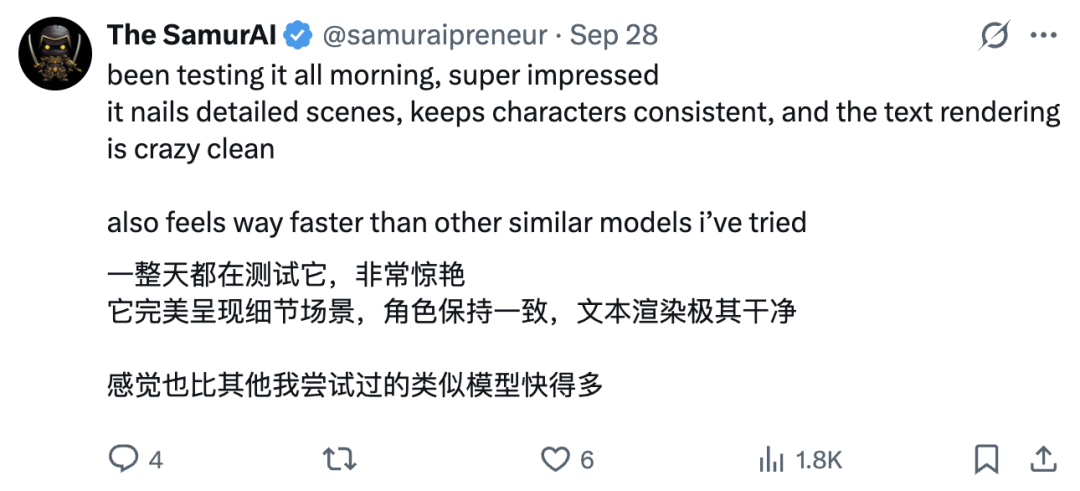Click the "also feels way faster" sentence
This screenshot has height=491, width=1080.
456,221
